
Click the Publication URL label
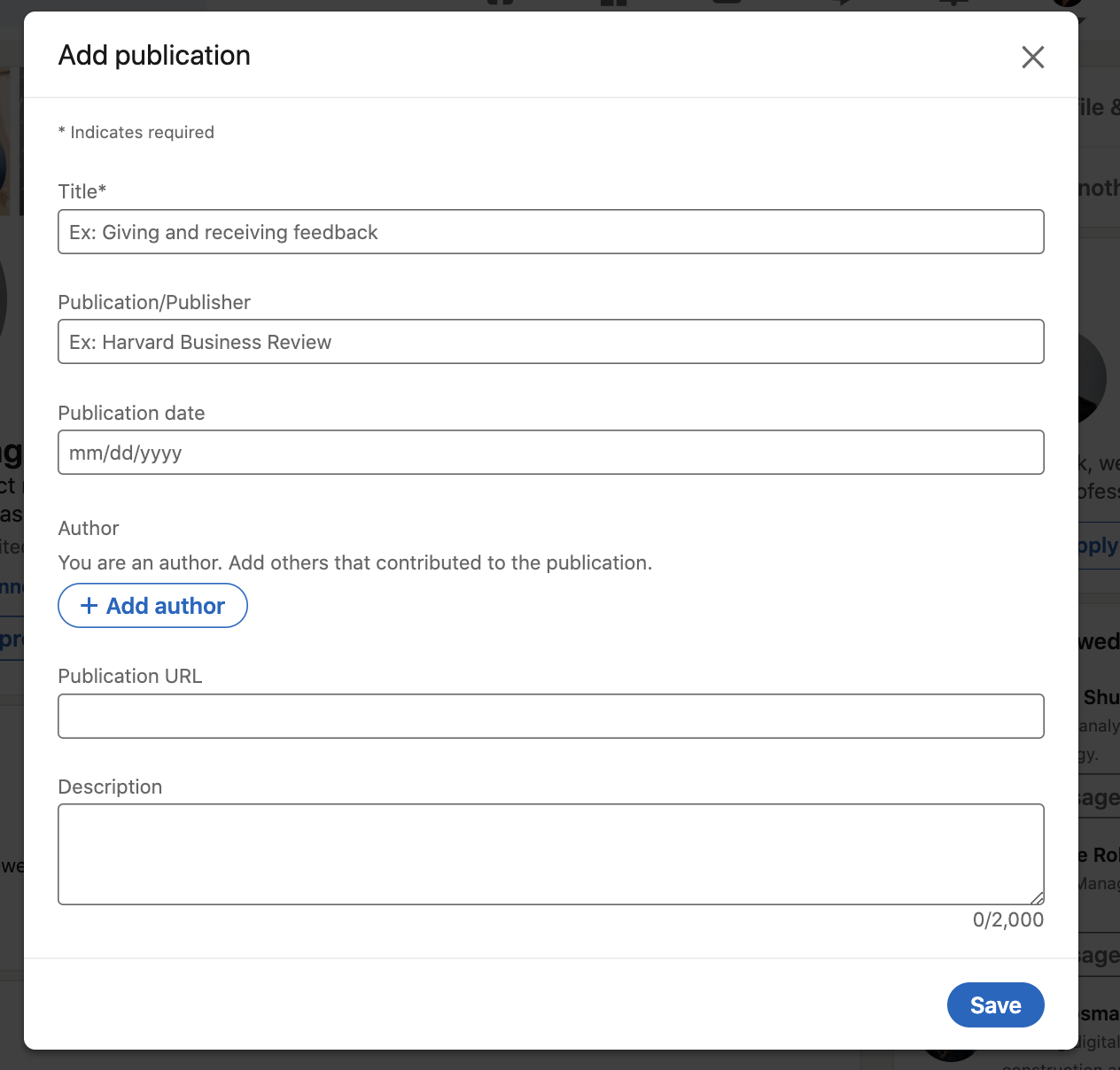pos(130,676)
